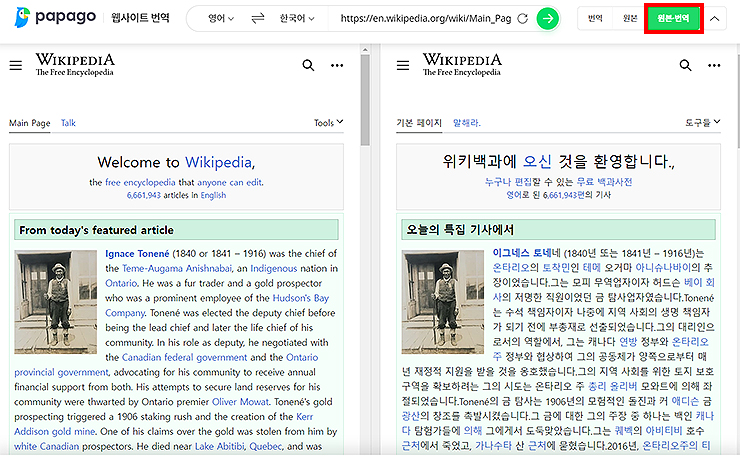Click the Wikipedia logo in right pane

462,65
